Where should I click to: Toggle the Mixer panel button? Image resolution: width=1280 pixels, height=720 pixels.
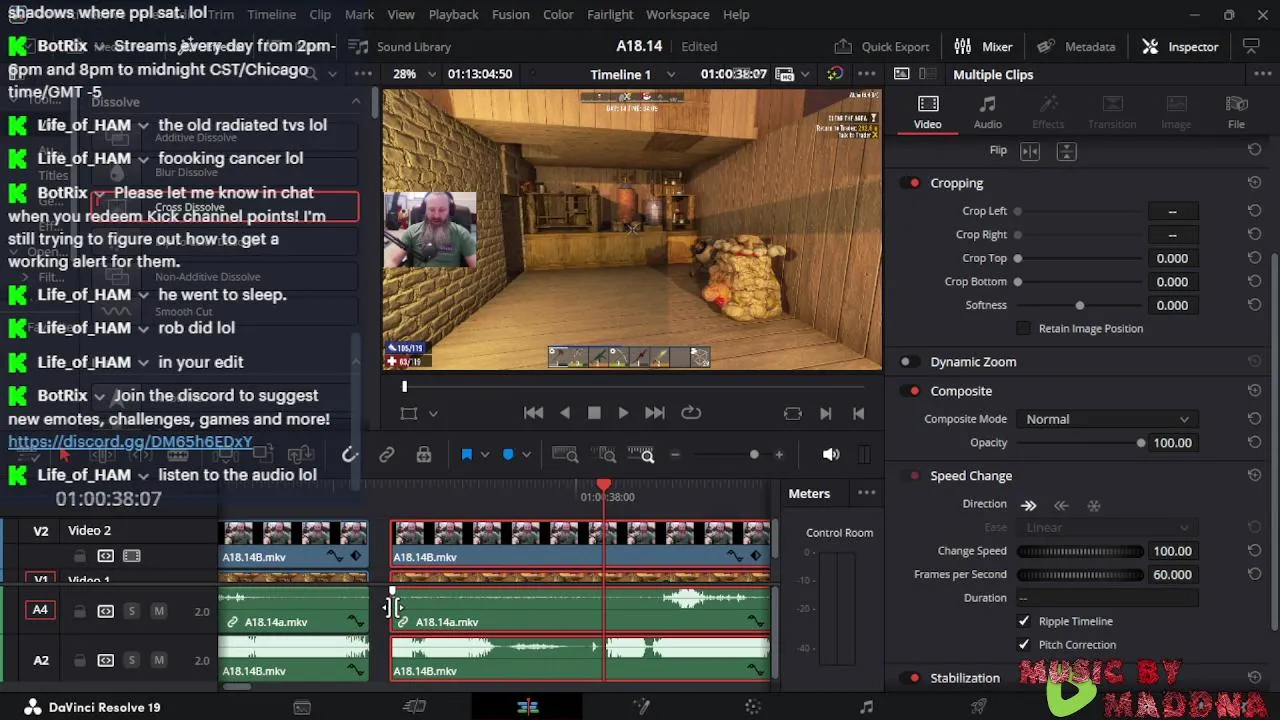(x=983, y=47)
